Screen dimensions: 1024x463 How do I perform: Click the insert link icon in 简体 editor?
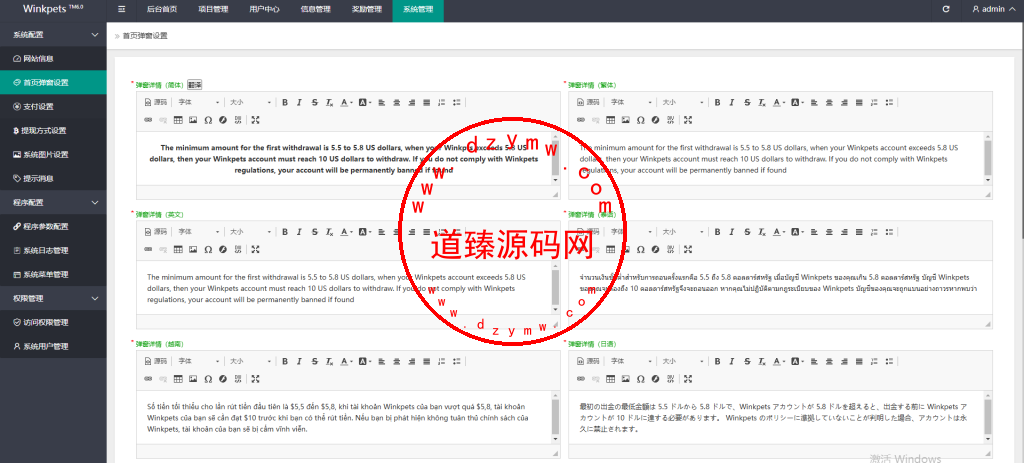coord(148,120)
